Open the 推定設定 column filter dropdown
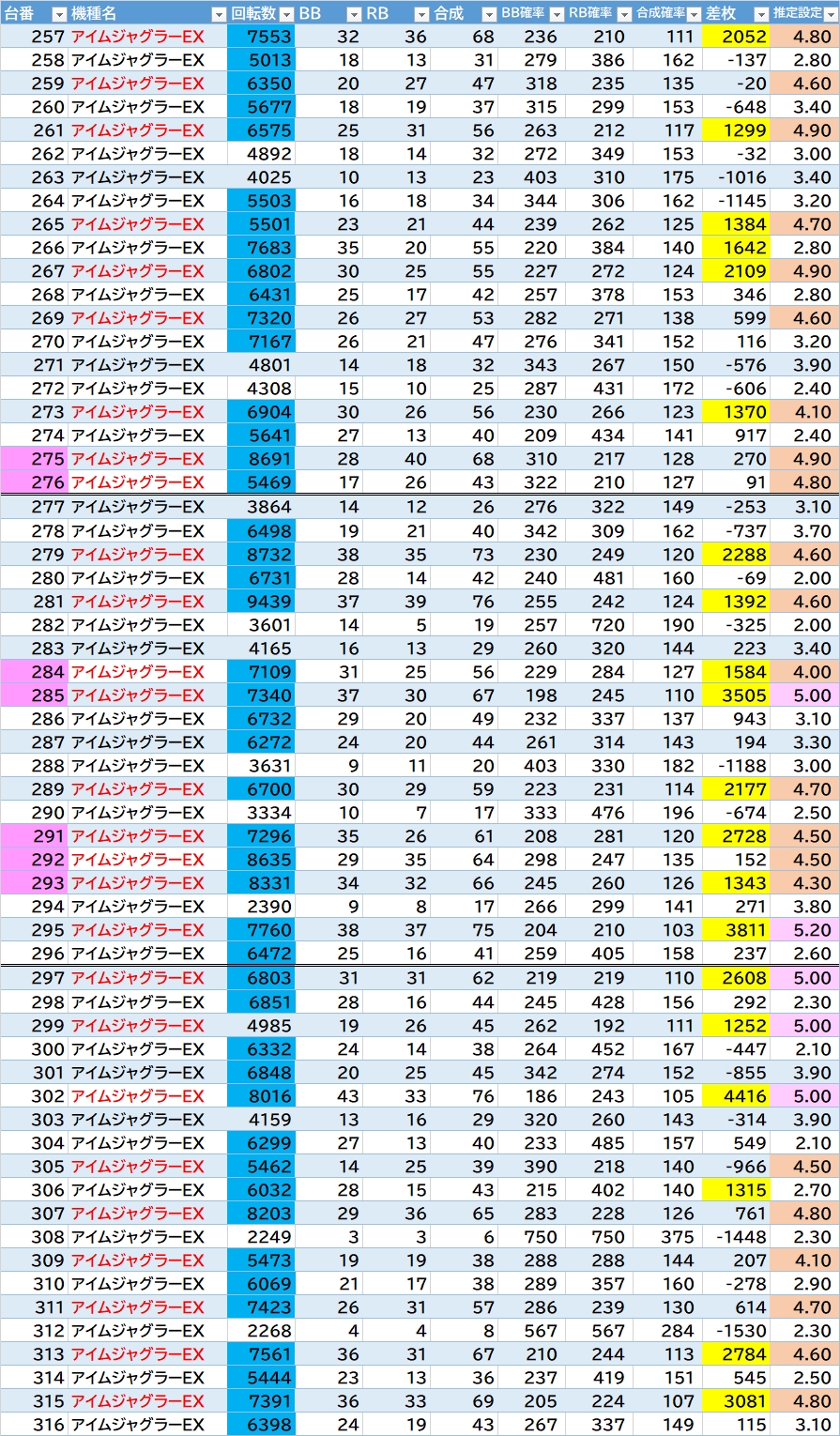 pyautogui.click(x=829, y=14)
